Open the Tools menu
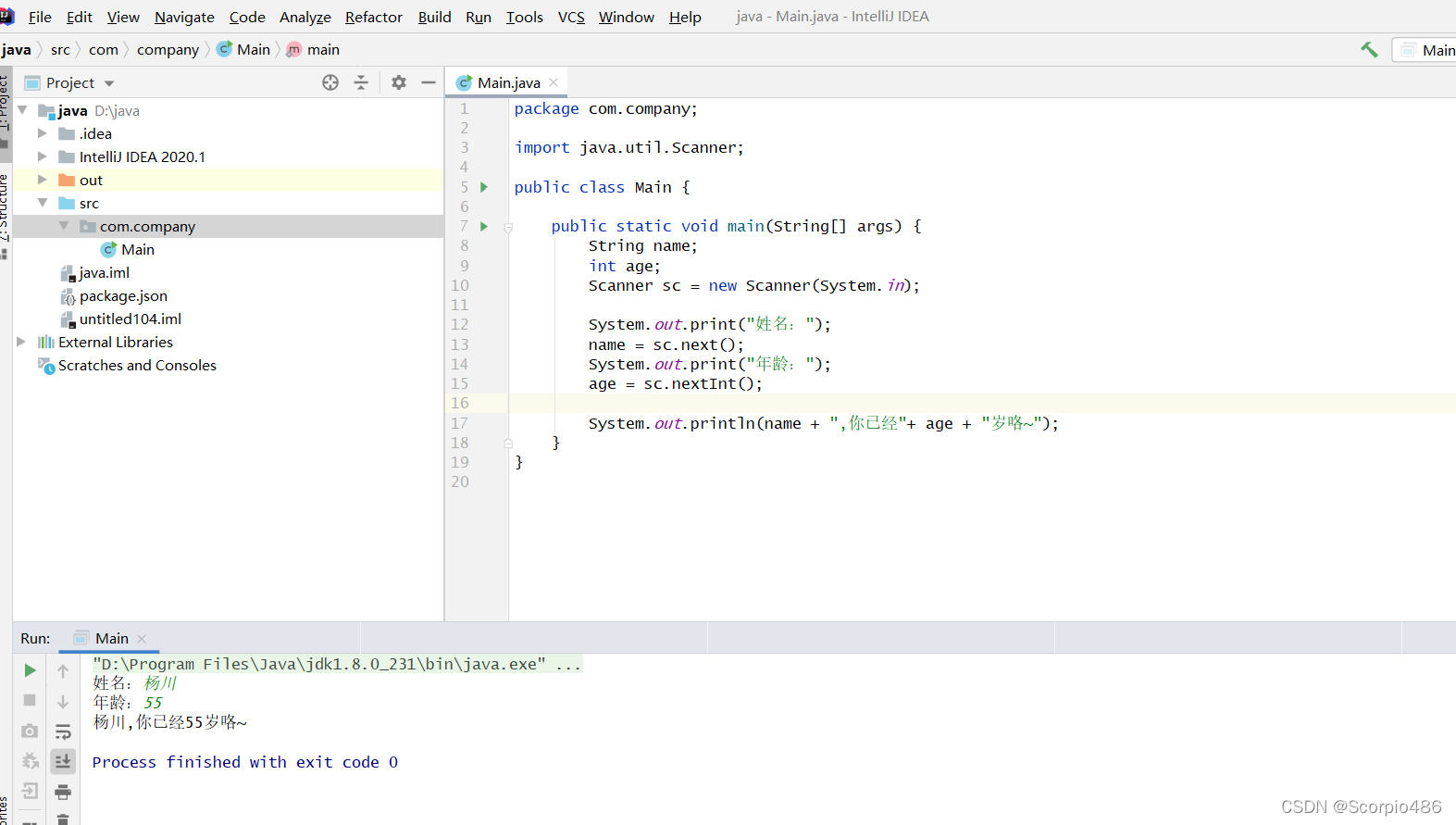 (524, 17)
